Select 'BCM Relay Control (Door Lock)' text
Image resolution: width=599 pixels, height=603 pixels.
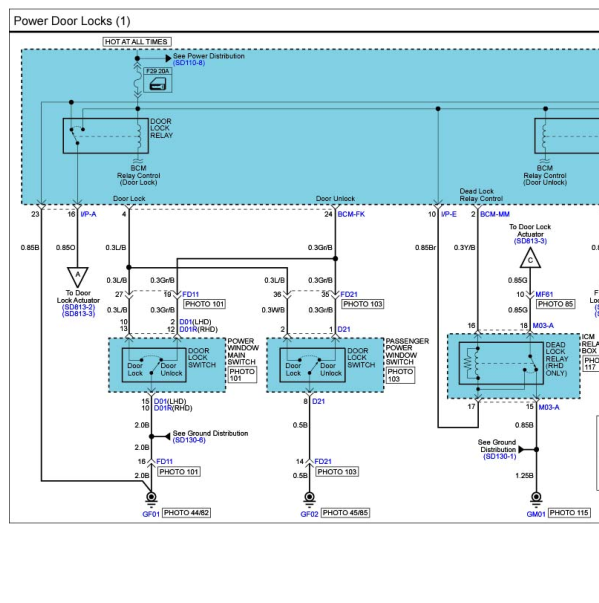click(138, 175)
